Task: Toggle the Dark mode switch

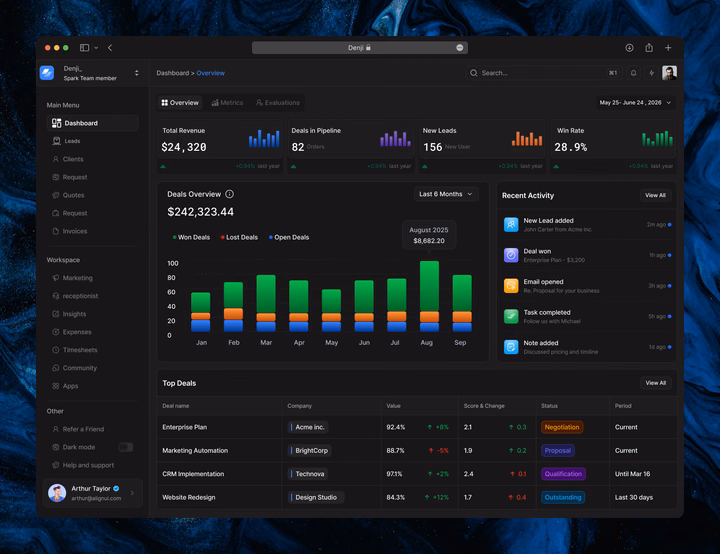Action: (x=126, y=447)
